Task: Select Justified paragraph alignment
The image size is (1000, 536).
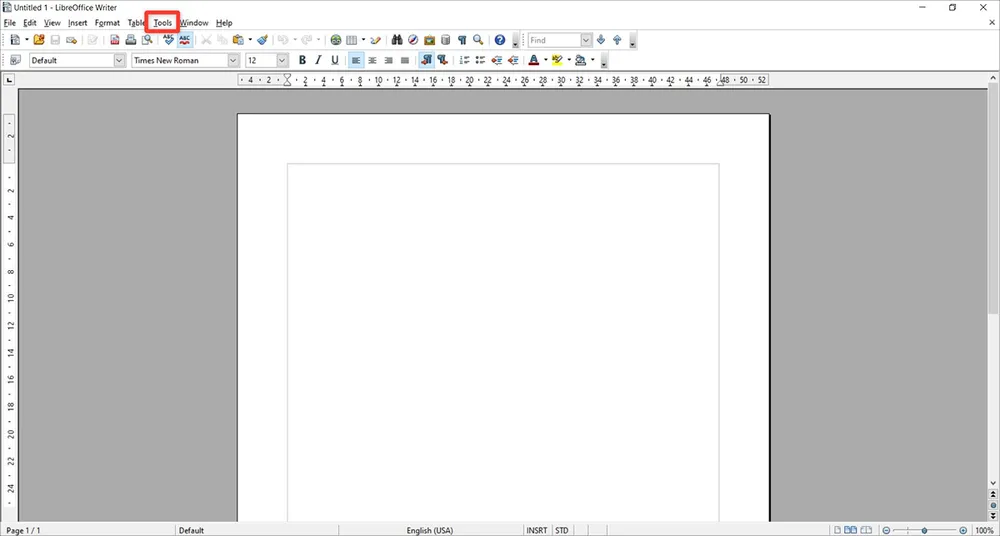Action: 404,60
